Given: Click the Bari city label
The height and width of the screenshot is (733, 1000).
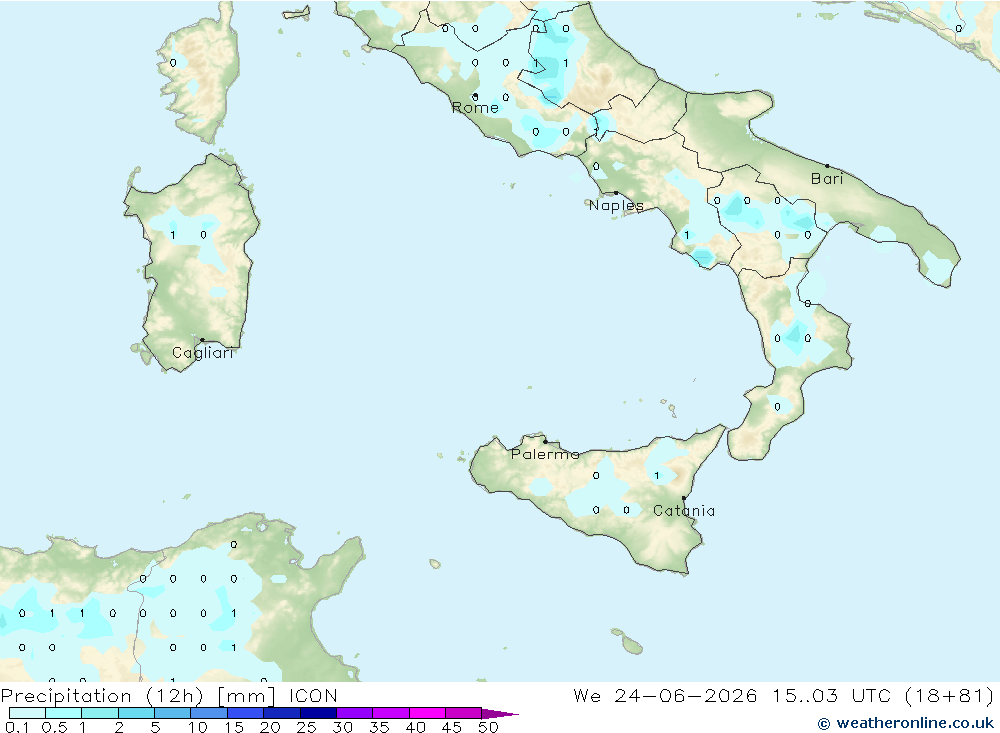Looking at the screenshot, I should [x=827, y=179].
